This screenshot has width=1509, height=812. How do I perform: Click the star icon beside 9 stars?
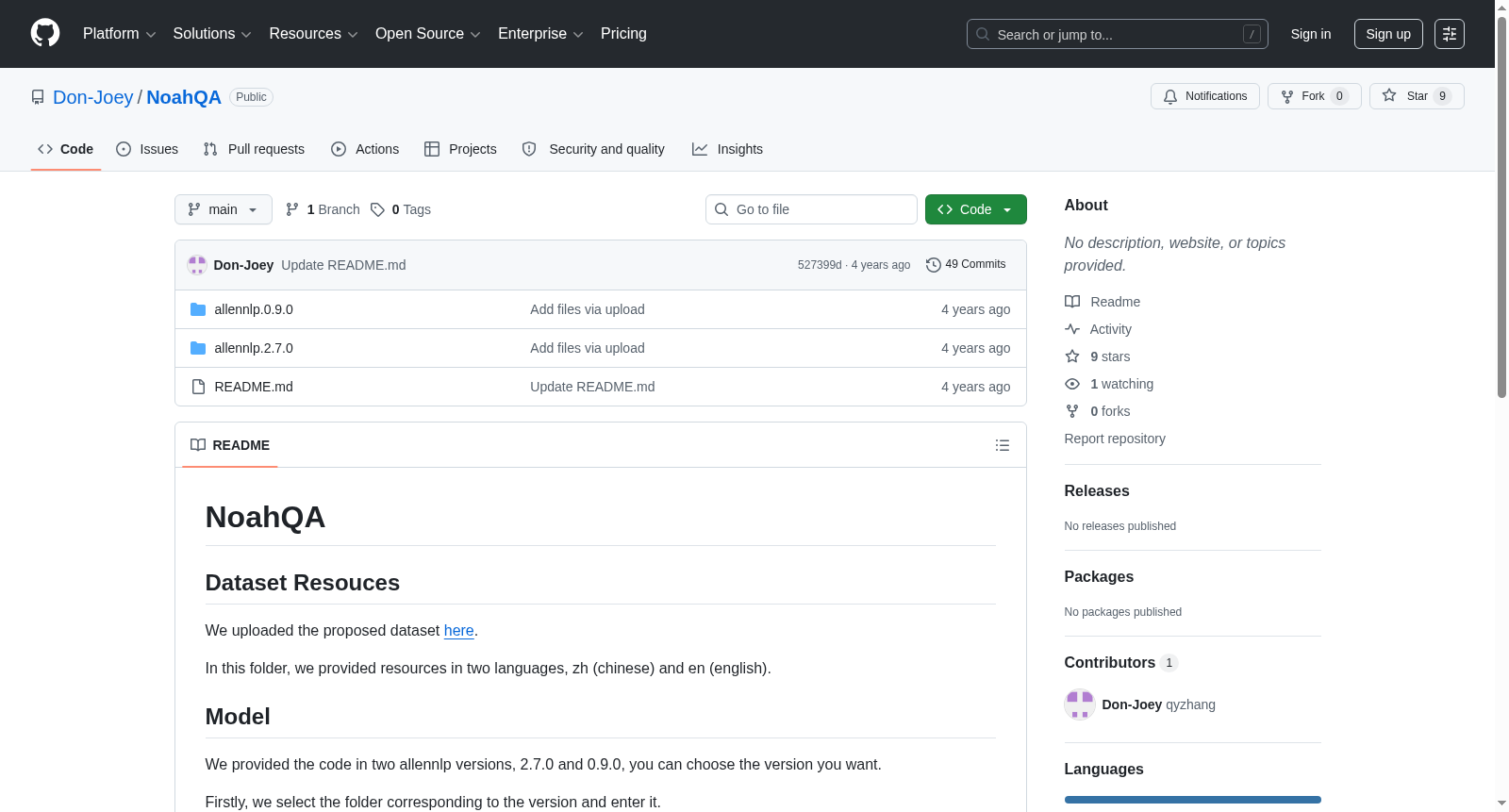[x=1072, y=356]
